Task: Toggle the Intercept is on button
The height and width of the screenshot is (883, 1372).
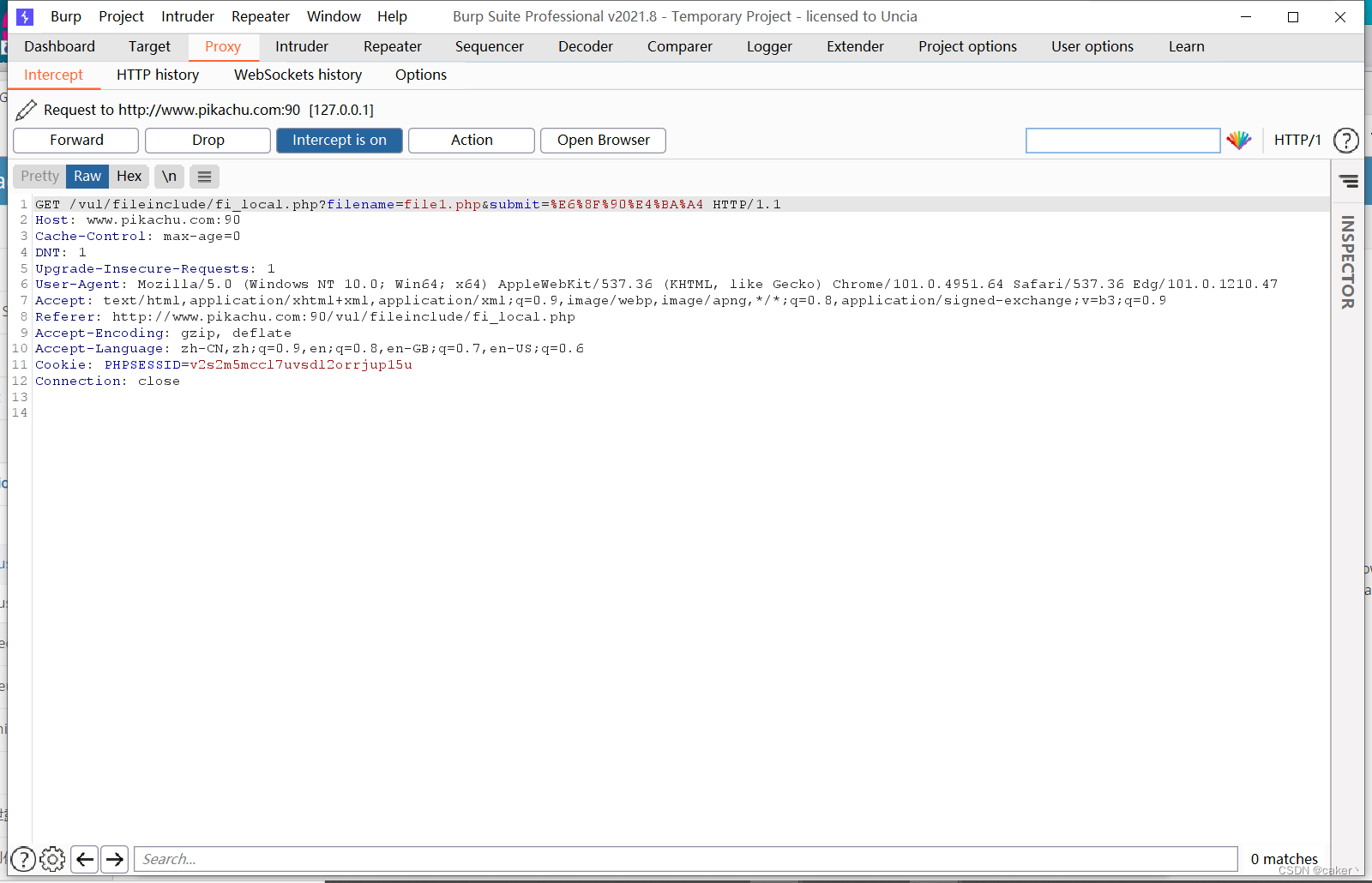Action: pos(340,140)
